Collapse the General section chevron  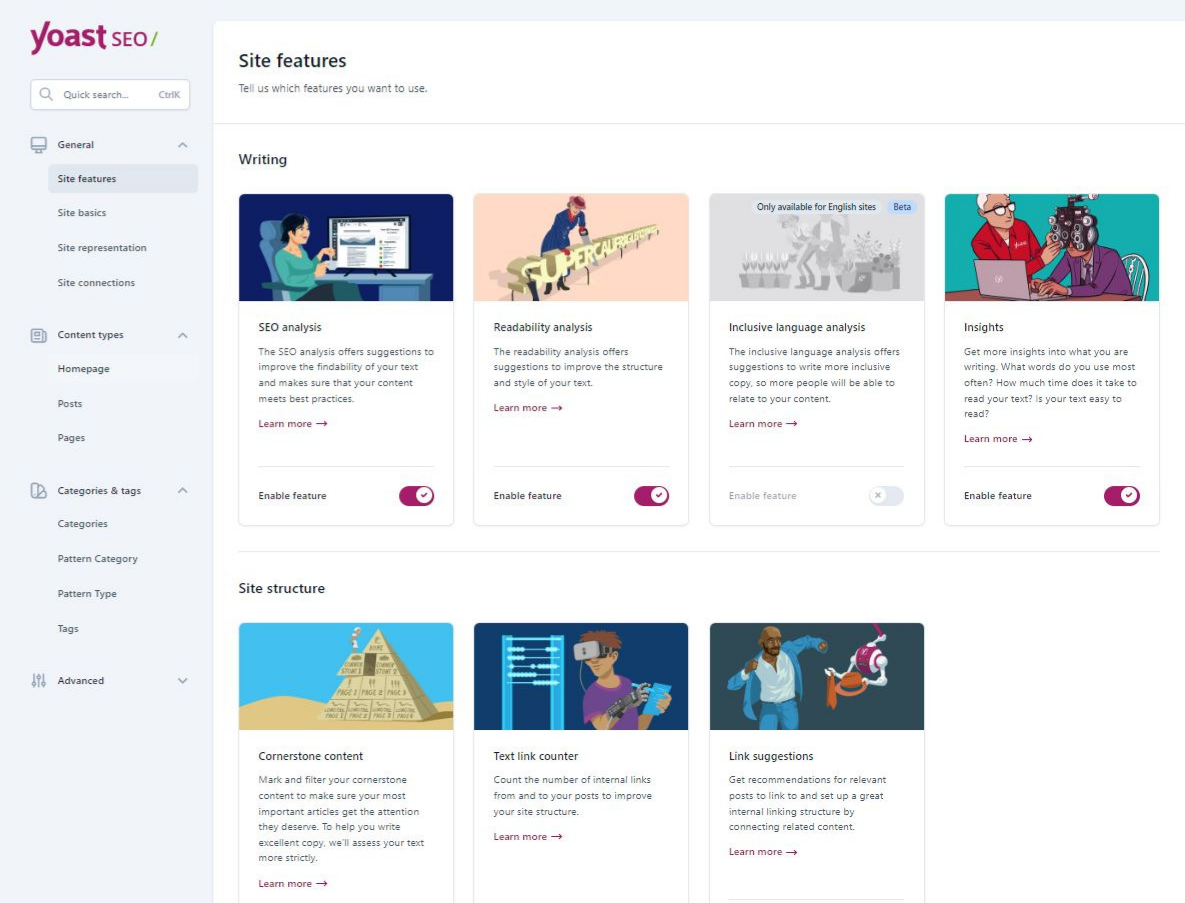point(182,145)
